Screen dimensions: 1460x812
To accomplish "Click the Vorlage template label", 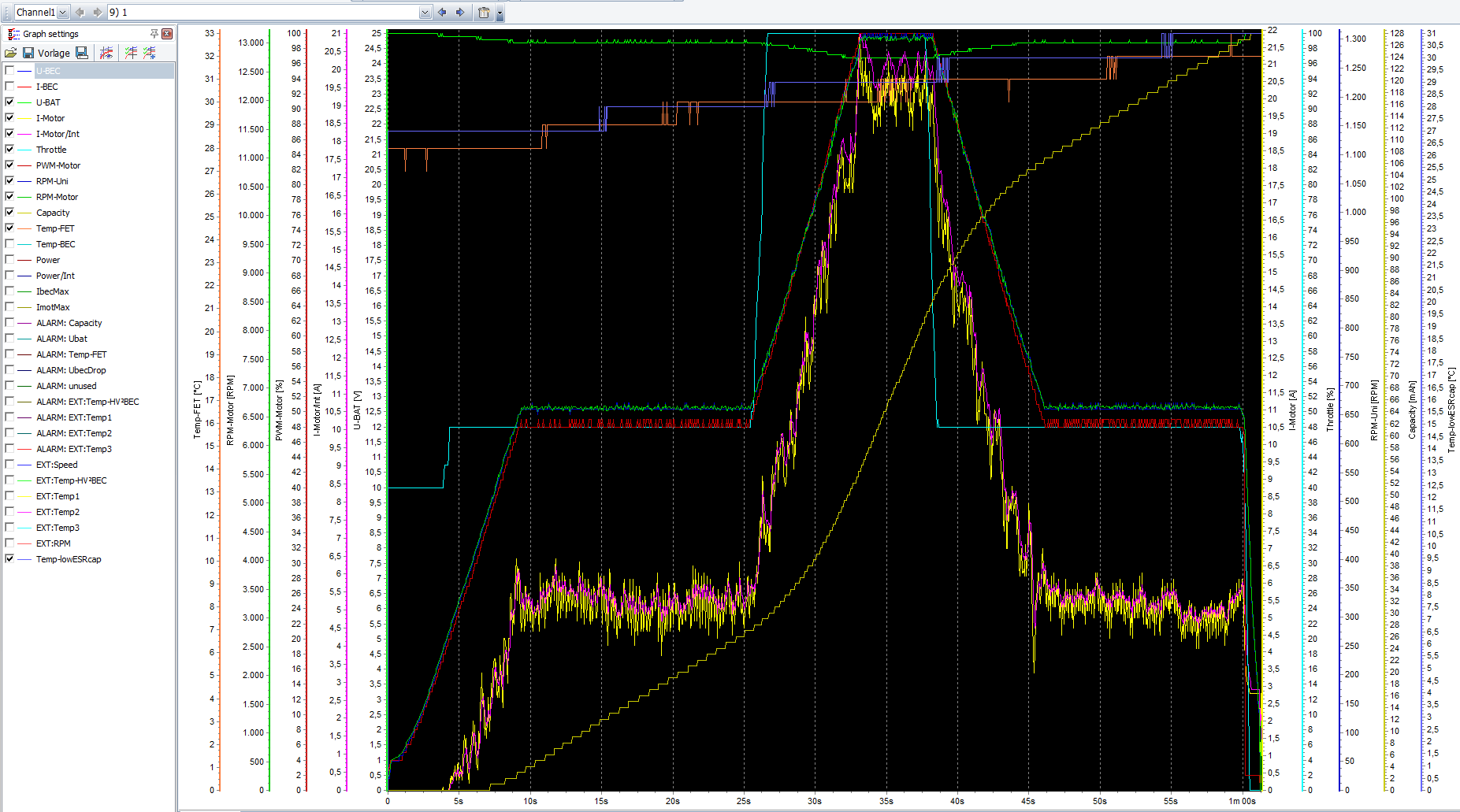I will pos(54,53).
